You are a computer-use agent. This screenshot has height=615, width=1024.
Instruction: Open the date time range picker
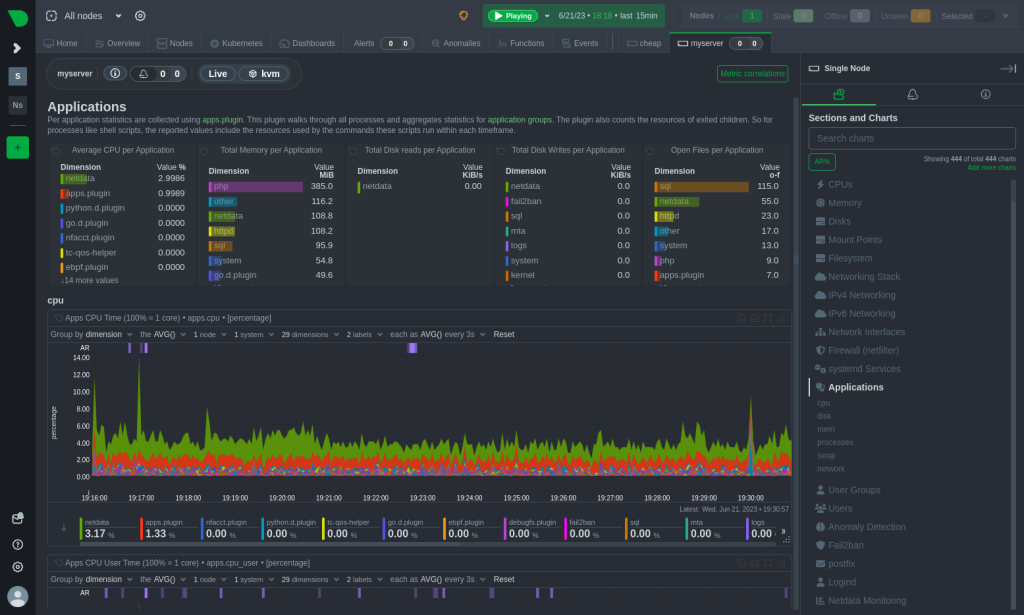pos(607,16)
